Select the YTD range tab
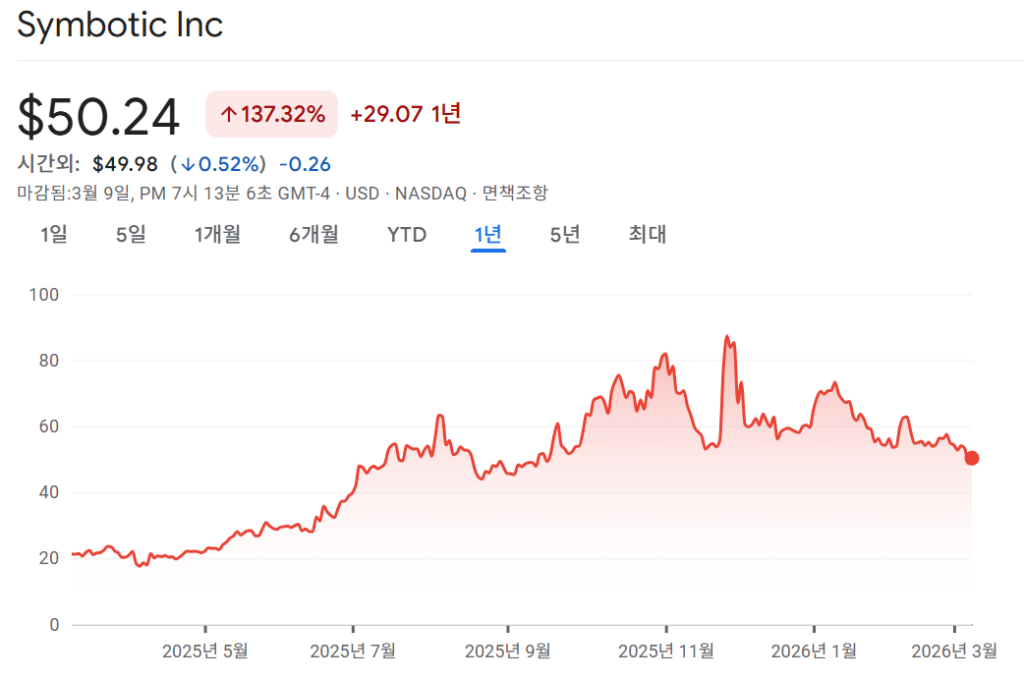The width and height of the screenshot is (1024, 681). point(407,235)
